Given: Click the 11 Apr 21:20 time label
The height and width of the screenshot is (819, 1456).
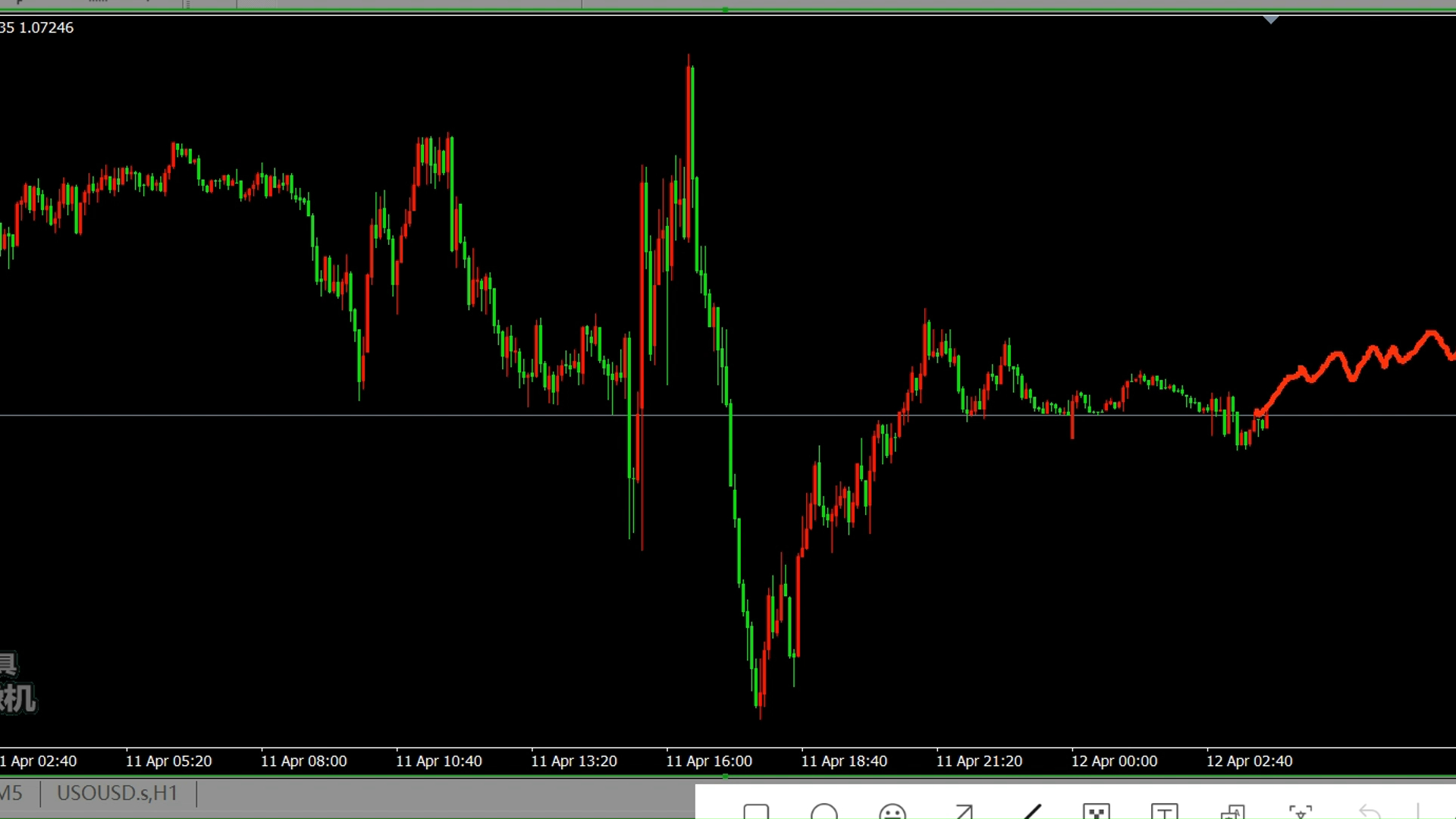Looking at the screenshot, I should [x=979, y=761].
